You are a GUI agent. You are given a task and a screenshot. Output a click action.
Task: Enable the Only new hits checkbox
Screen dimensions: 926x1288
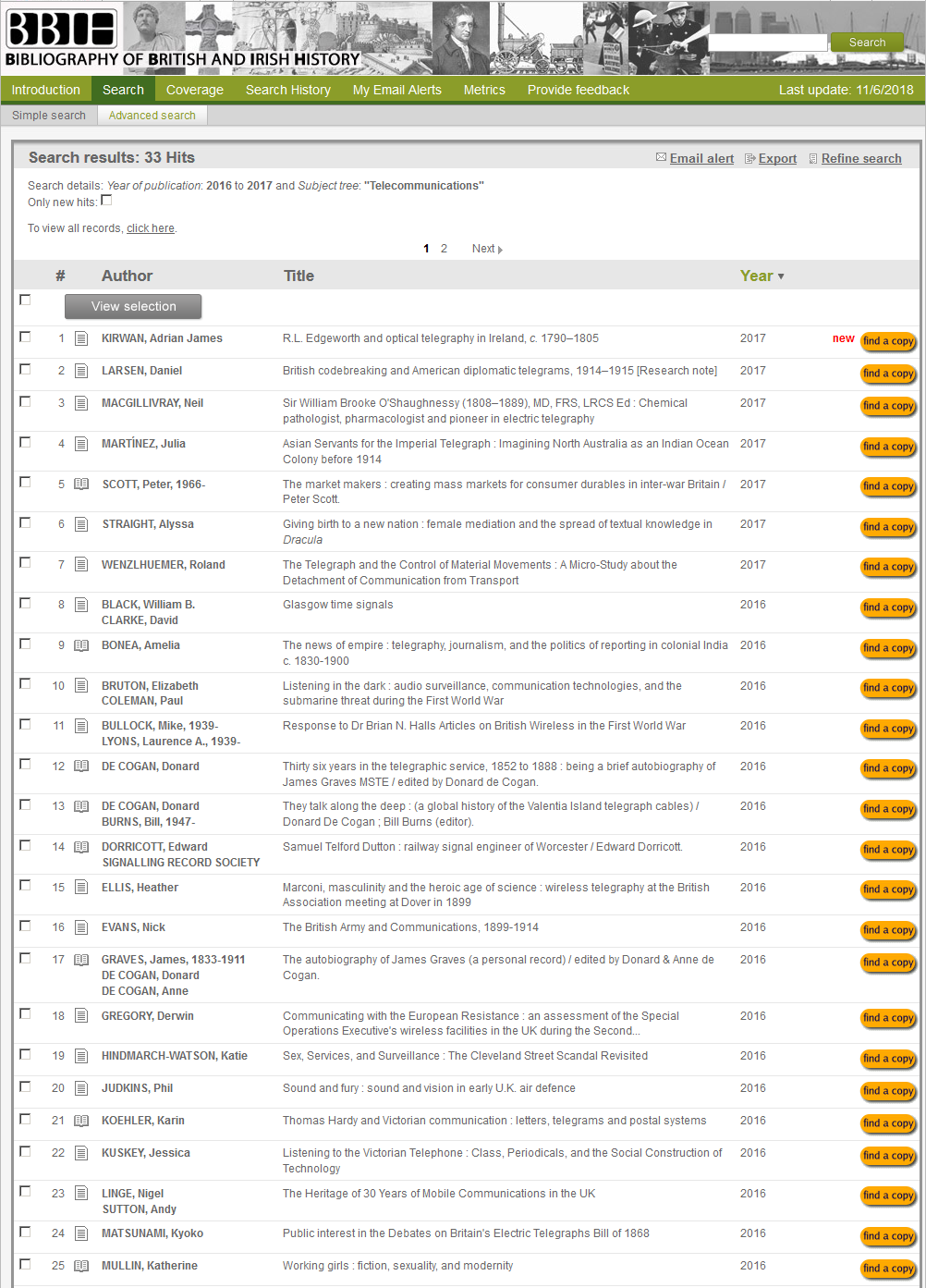point(106,201)
